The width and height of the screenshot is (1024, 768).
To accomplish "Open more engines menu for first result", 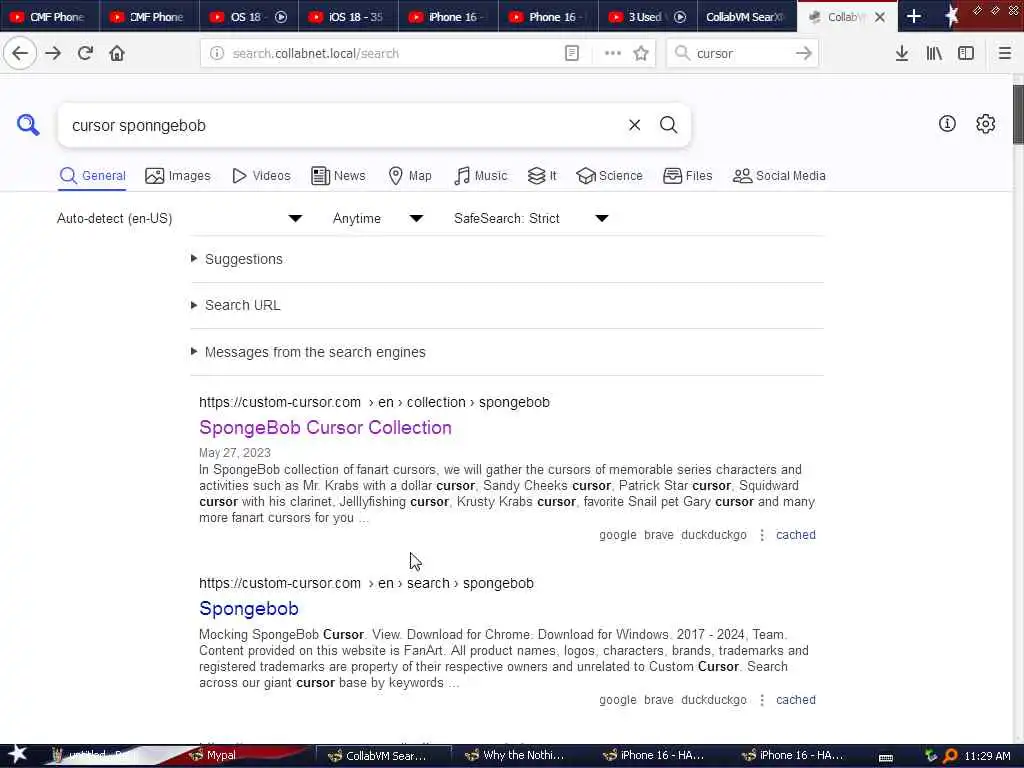I will tap(761, 535).
